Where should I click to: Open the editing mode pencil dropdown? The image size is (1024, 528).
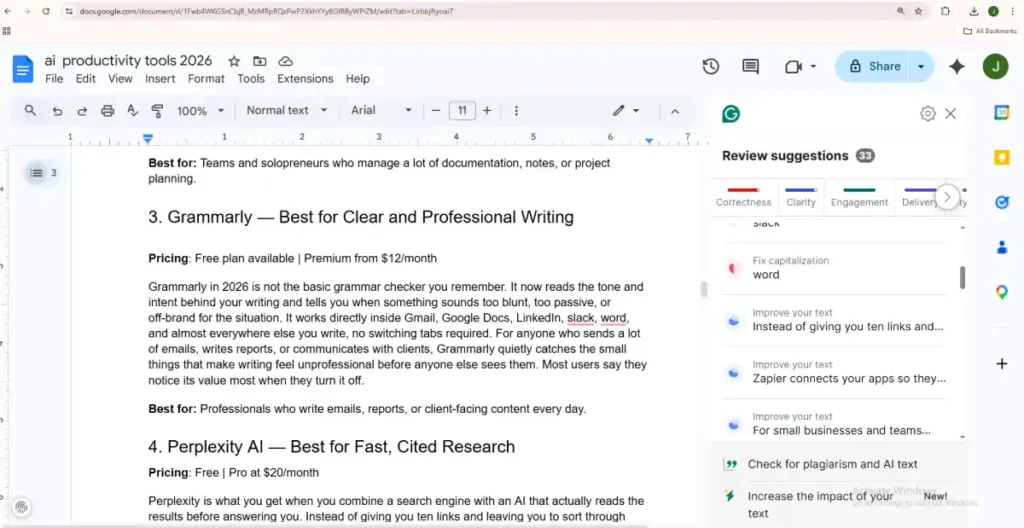[x=626, y=110]
